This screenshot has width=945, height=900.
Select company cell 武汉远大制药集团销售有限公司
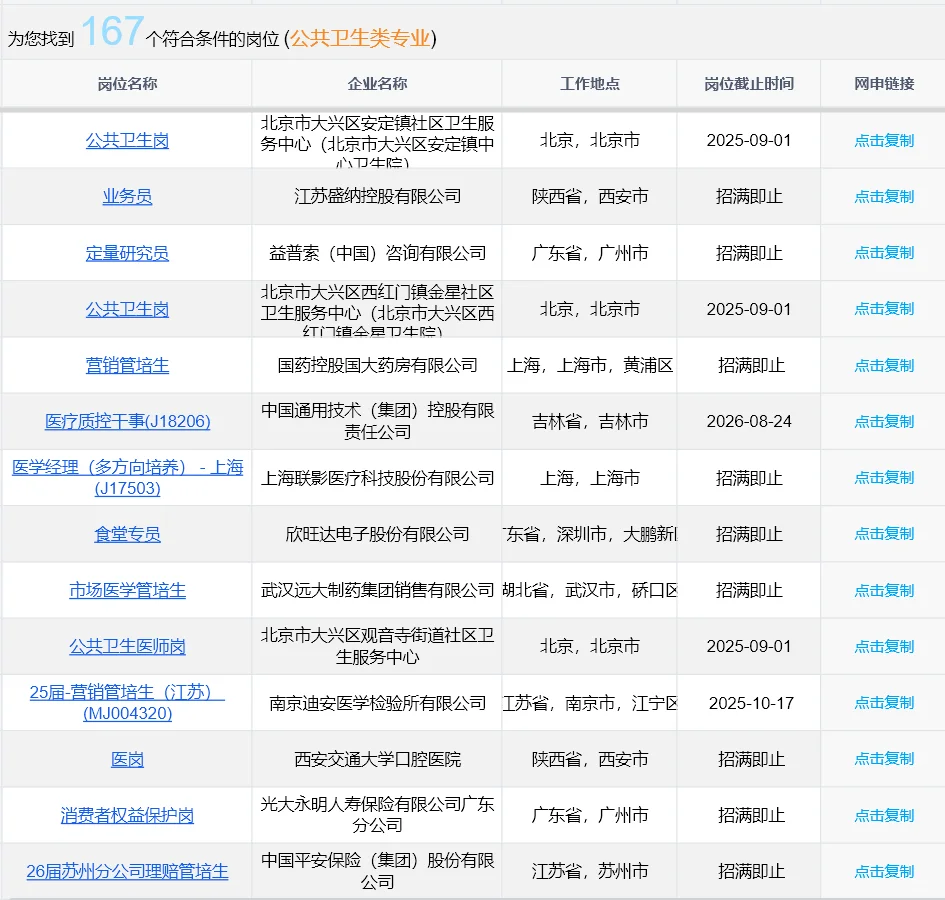coord(377,590)
